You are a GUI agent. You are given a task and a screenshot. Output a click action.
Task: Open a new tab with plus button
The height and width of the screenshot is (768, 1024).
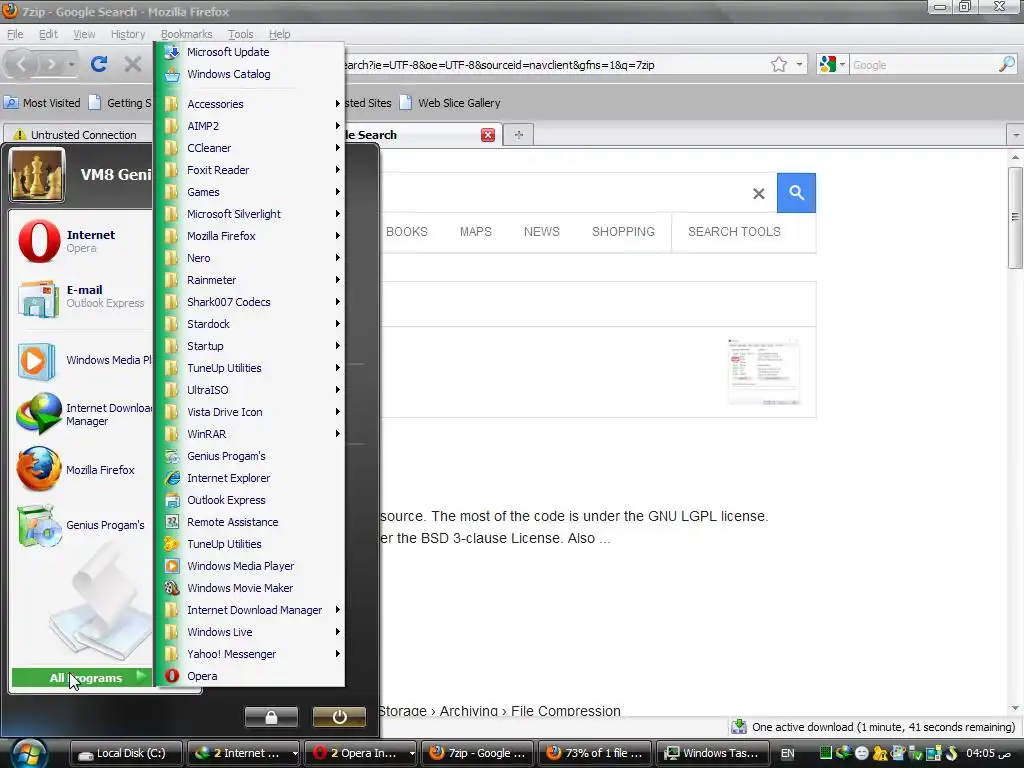tap(519, 135)
